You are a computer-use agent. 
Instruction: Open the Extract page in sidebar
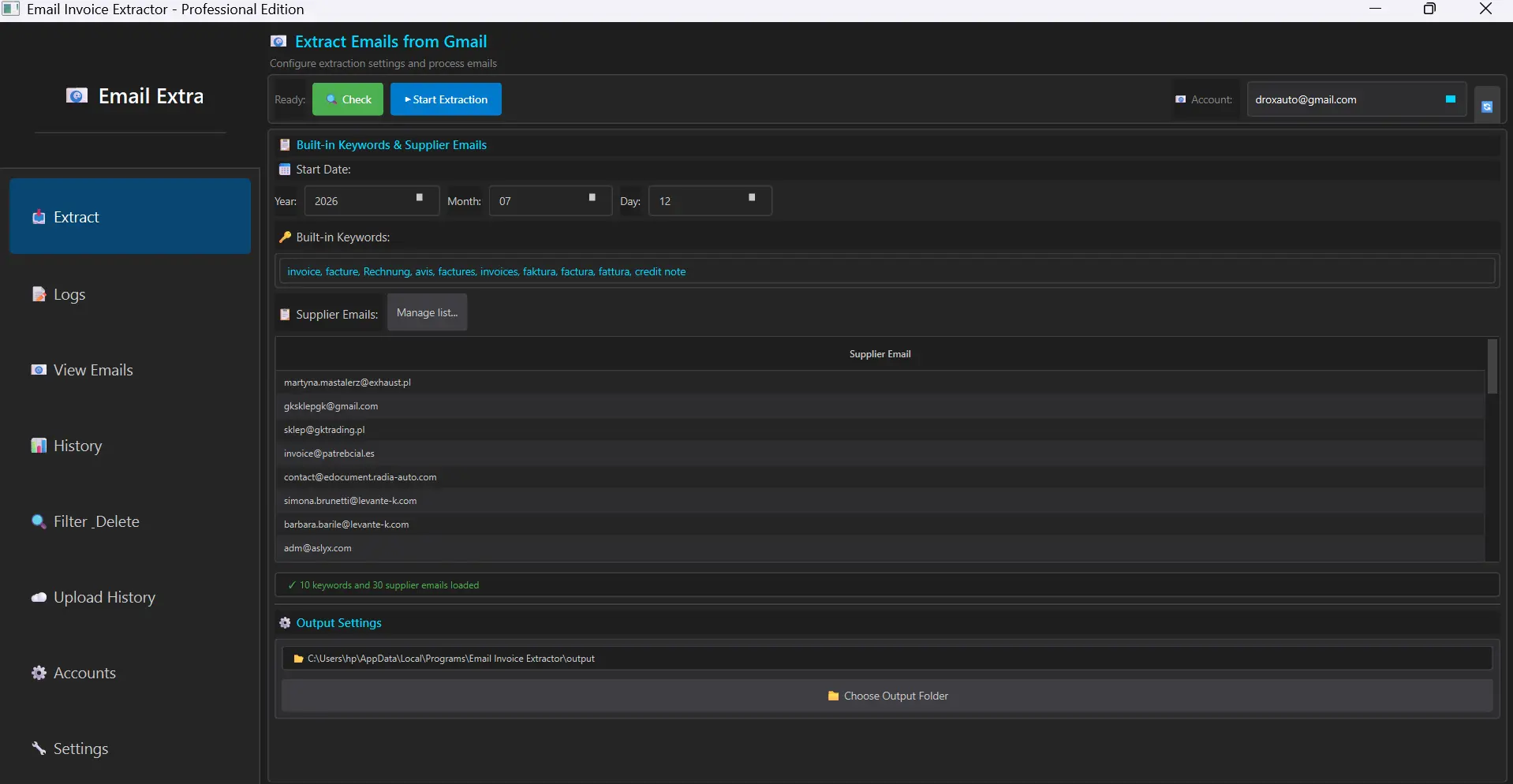coord(130,216)
